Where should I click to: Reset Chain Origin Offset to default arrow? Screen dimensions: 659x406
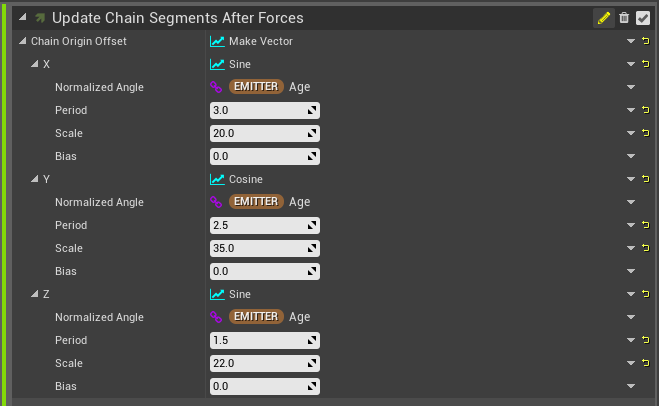646,41
